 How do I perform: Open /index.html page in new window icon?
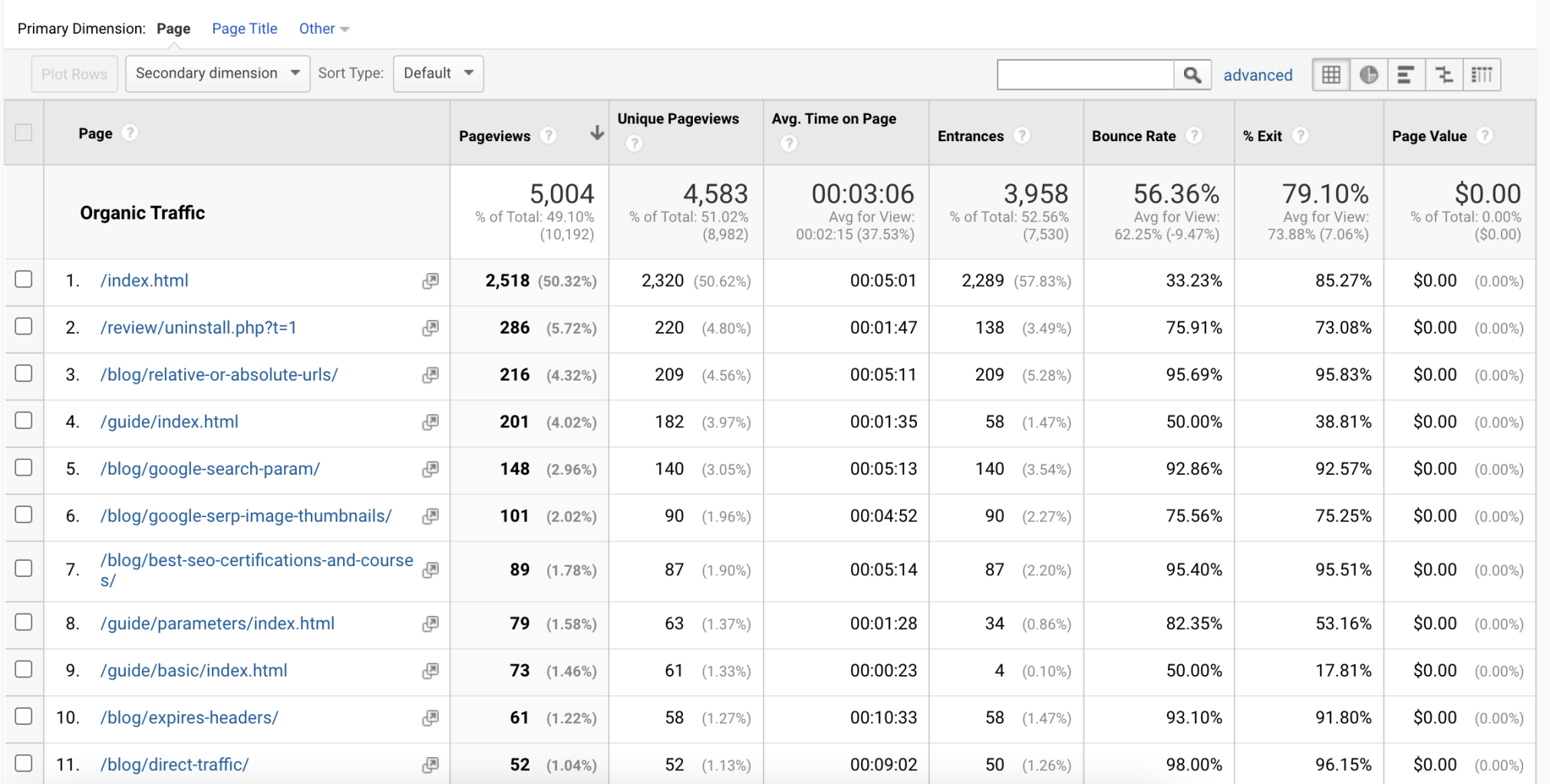(x=430, y=281)
